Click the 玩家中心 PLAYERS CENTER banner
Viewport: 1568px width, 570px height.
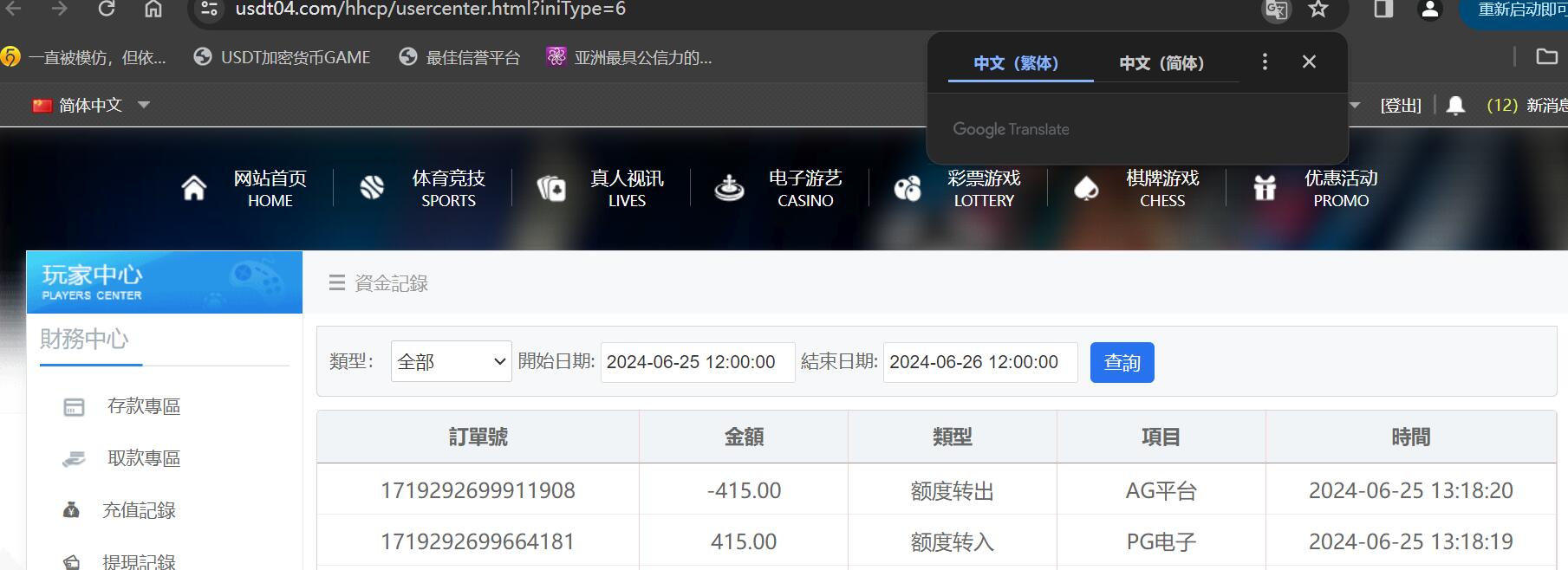pyautogui.click(x=165, y=282)
